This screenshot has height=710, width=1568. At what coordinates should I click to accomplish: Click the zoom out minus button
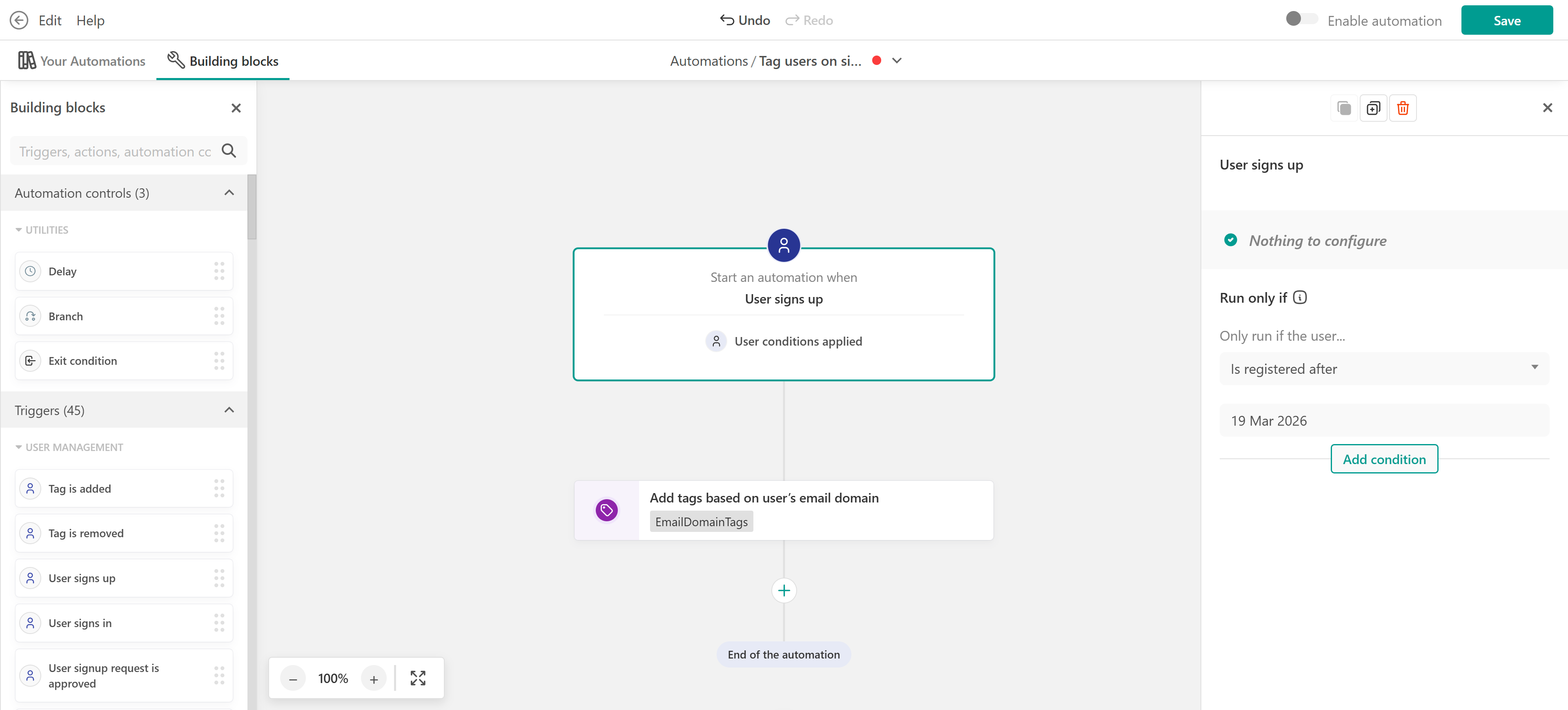(x=293, y=678)
